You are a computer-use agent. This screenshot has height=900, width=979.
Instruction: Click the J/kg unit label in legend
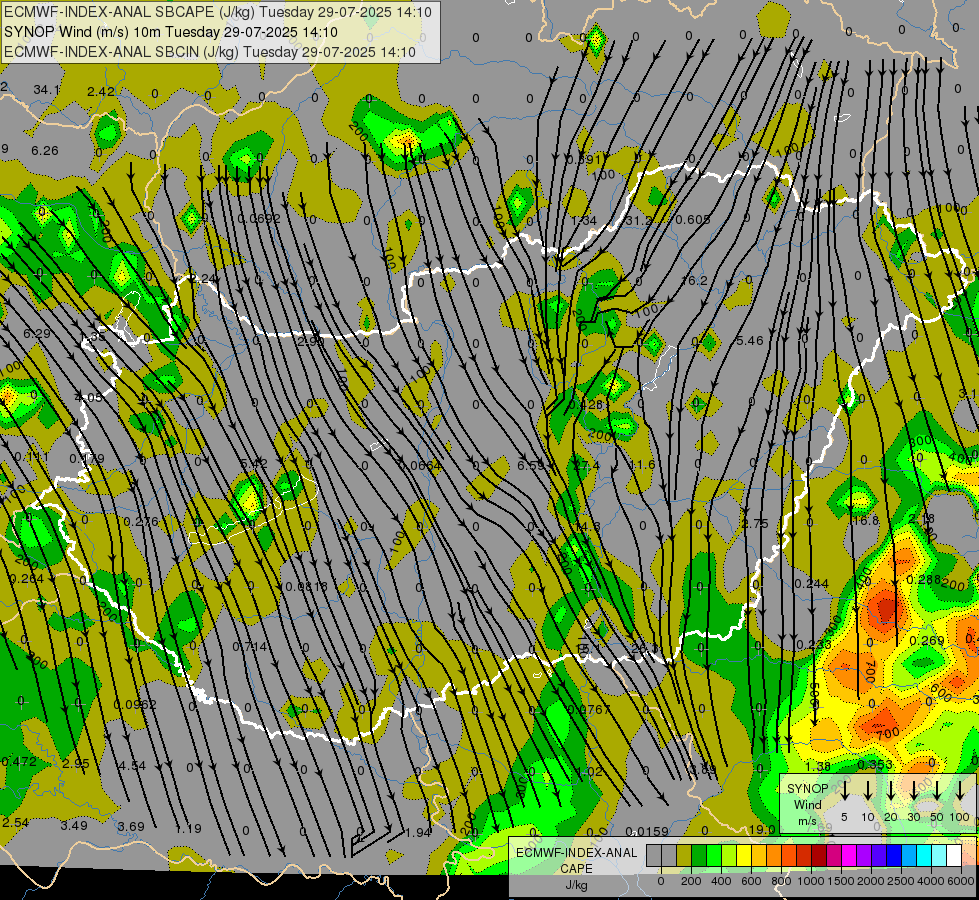coord(576,885)
